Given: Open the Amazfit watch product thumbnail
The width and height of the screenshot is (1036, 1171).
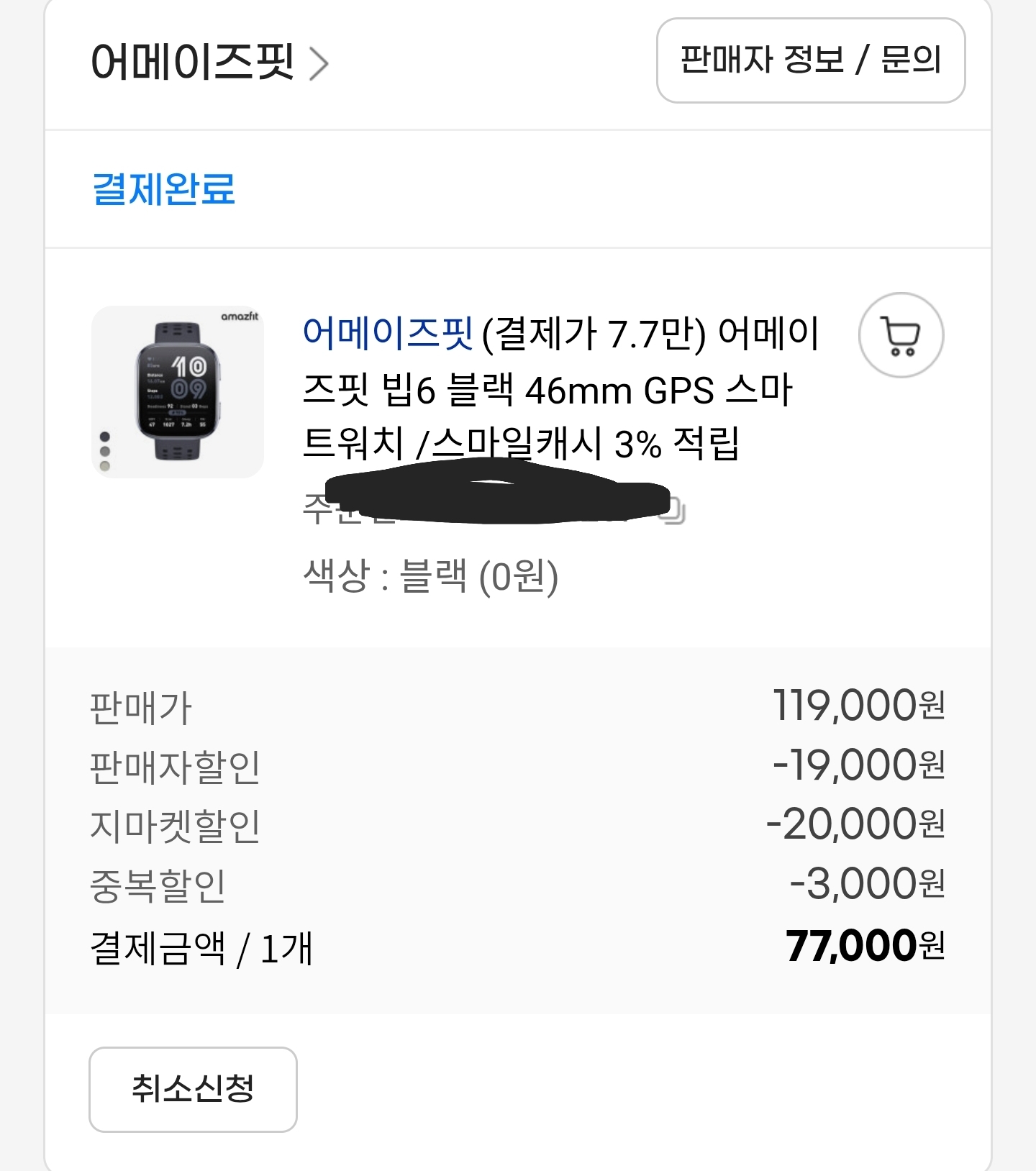Looking at the screenshot, I should pos(177,392).
